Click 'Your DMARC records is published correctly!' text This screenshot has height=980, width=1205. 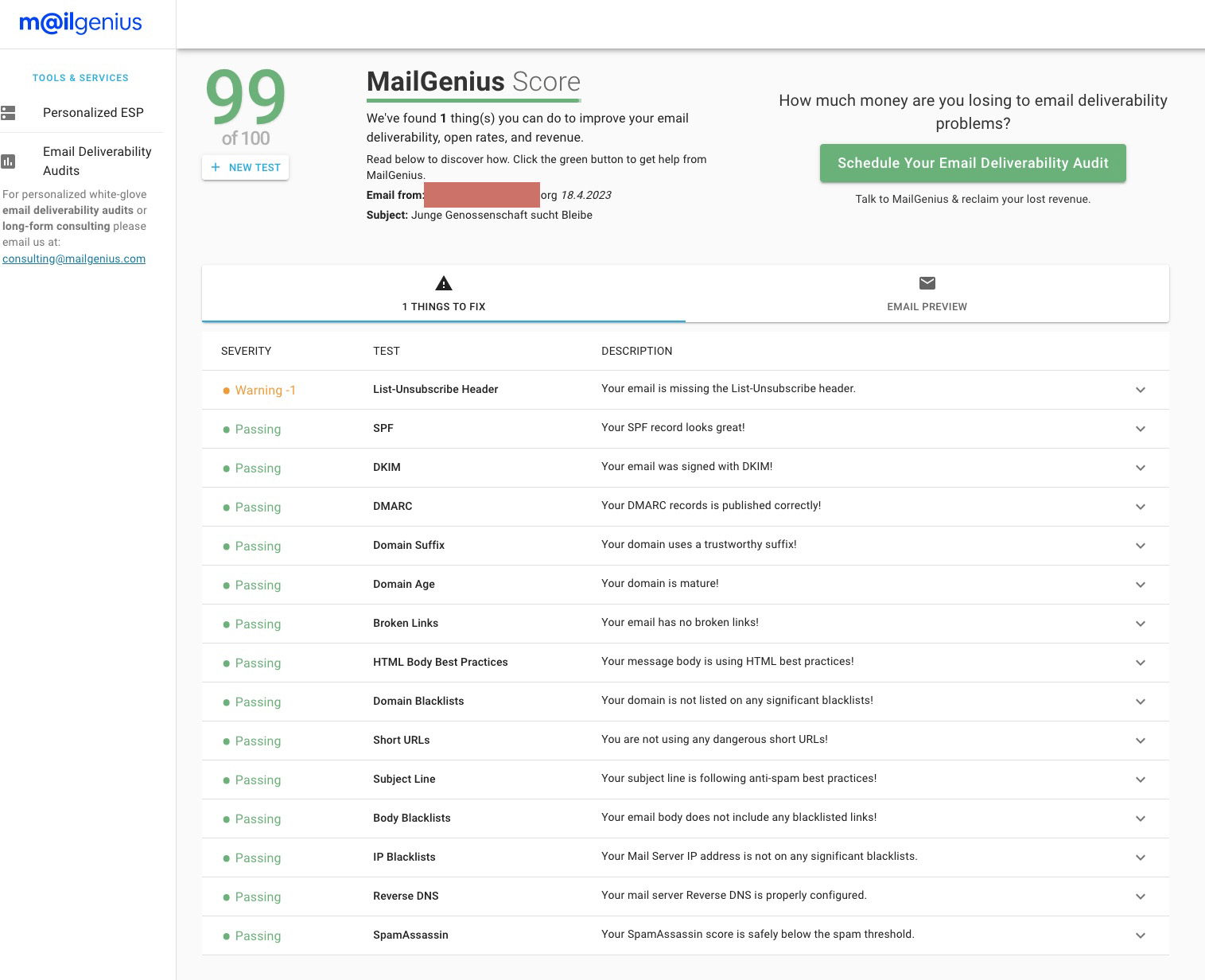pyautogui.click(x=711, y=505)
